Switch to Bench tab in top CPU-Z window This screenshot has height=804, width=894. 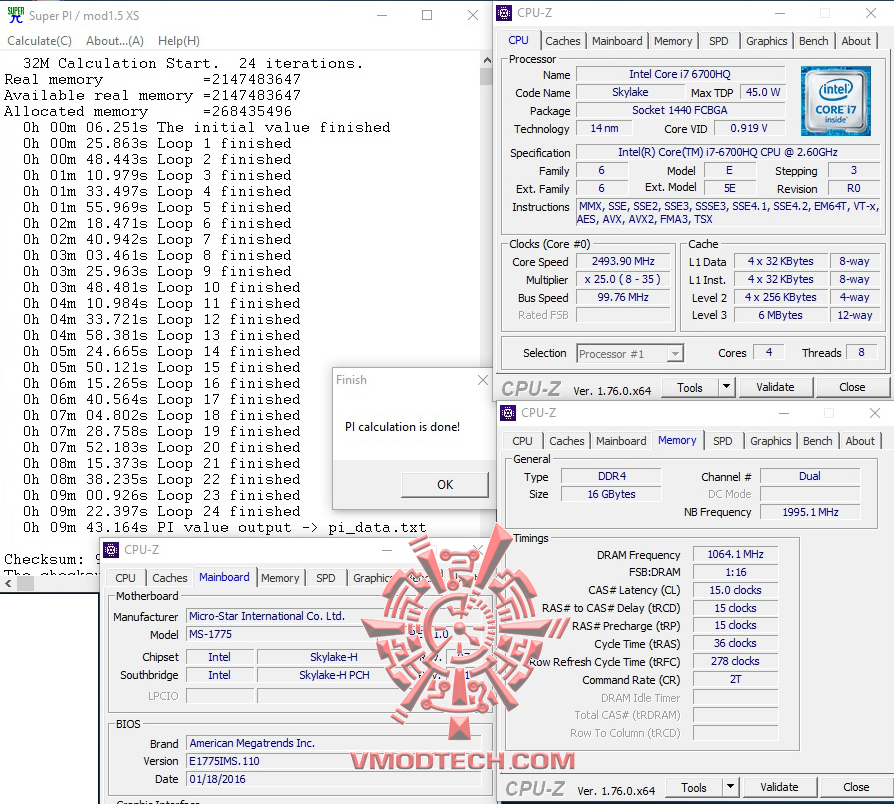(x=814, y=41)
